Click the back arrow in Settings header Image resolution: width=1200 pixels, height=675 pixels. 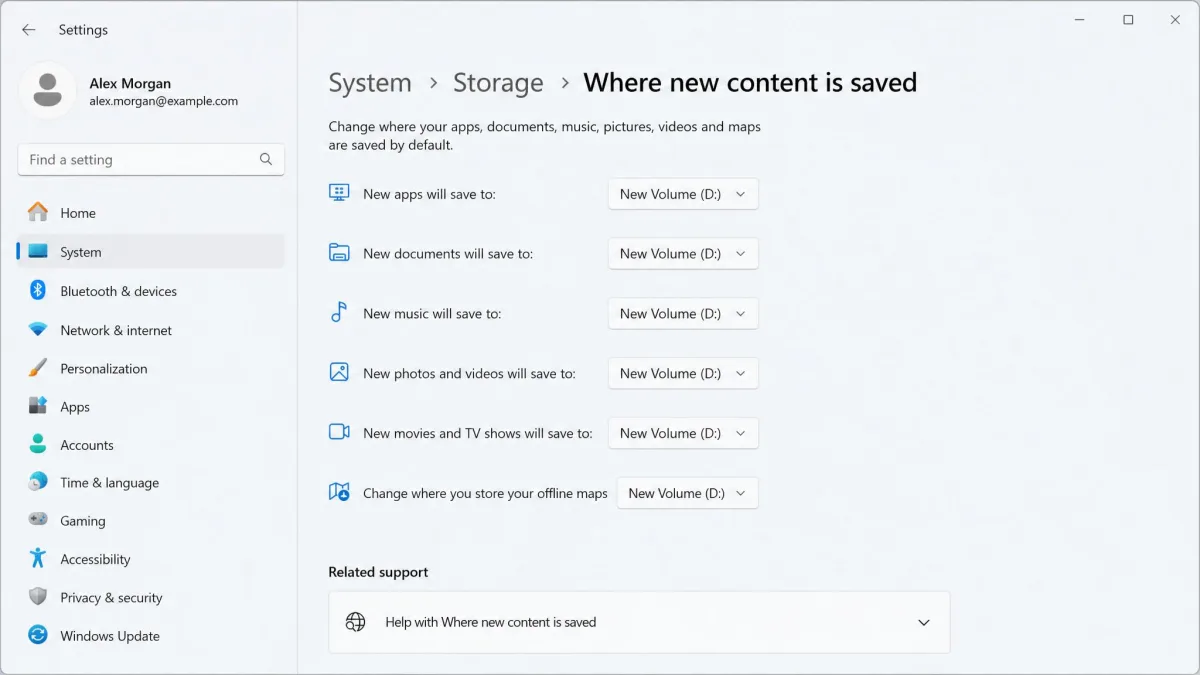coord(29,30)
